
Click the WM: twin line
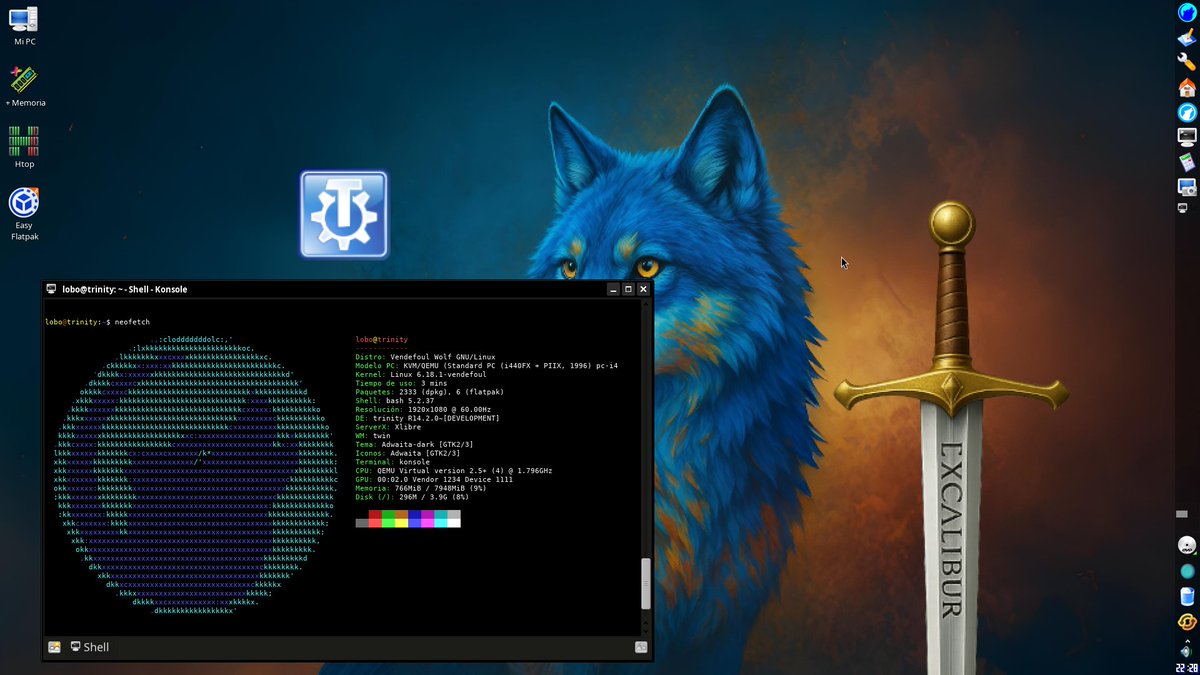coord(373,436)
